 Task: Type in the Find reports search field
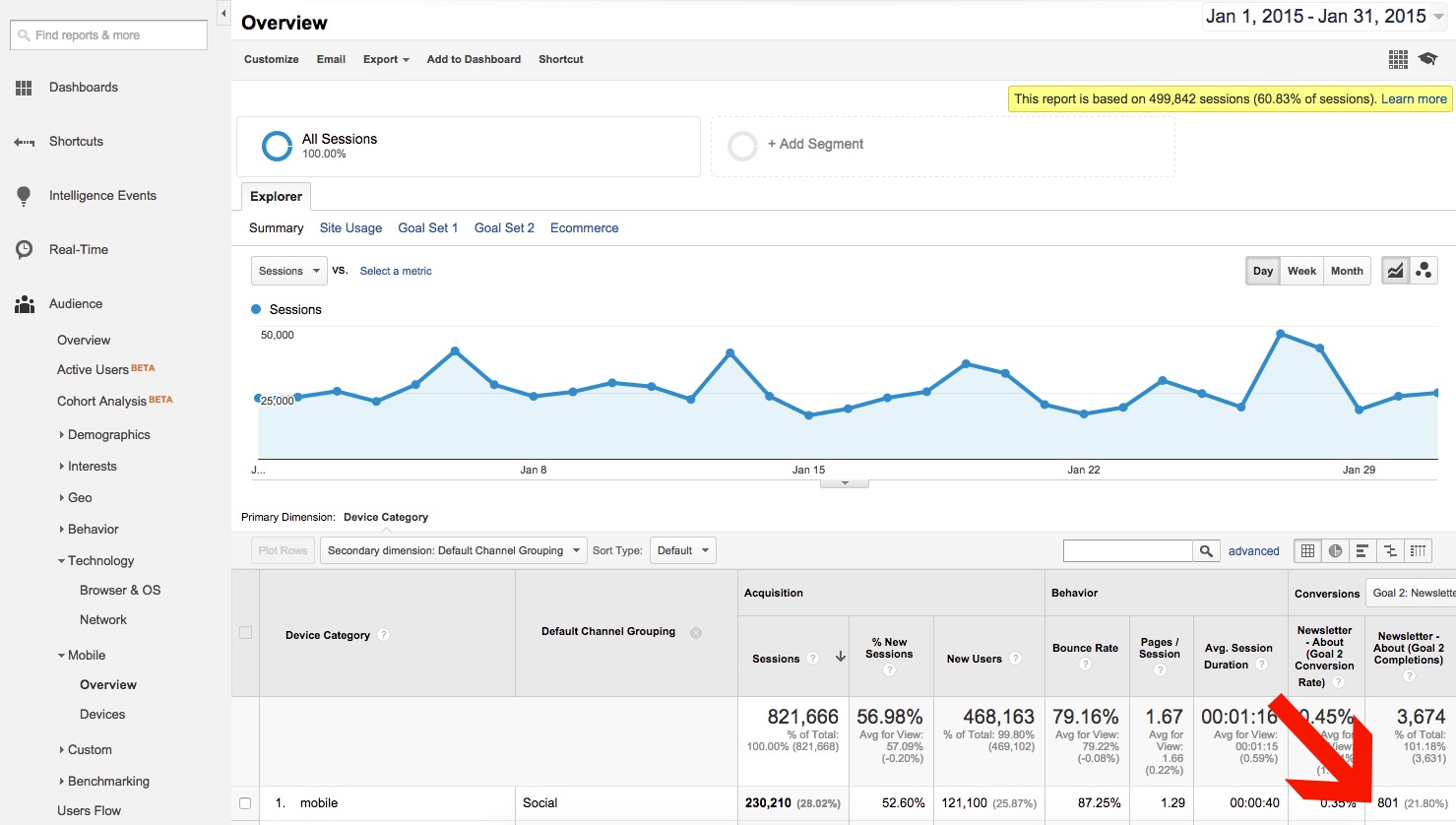click(x=107, y=34)
